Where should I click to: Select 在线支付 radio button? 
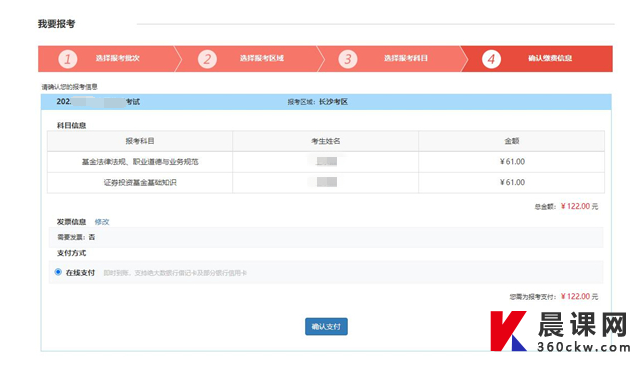pyautogui.click(x=58, y=272)
